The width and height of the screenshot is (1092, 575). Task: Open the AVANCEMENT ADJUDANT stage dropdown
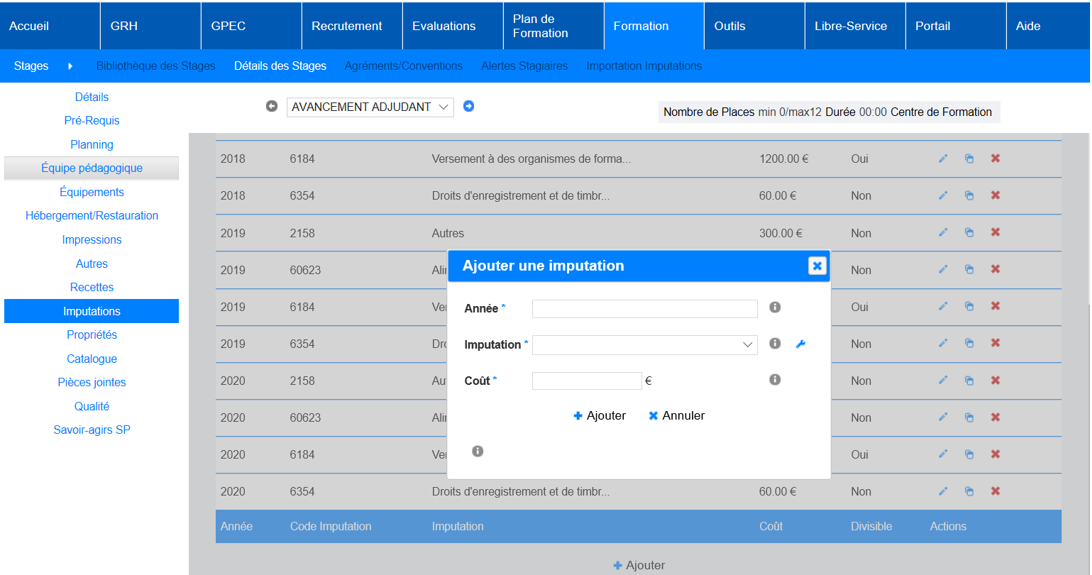[x=370, y=107]
